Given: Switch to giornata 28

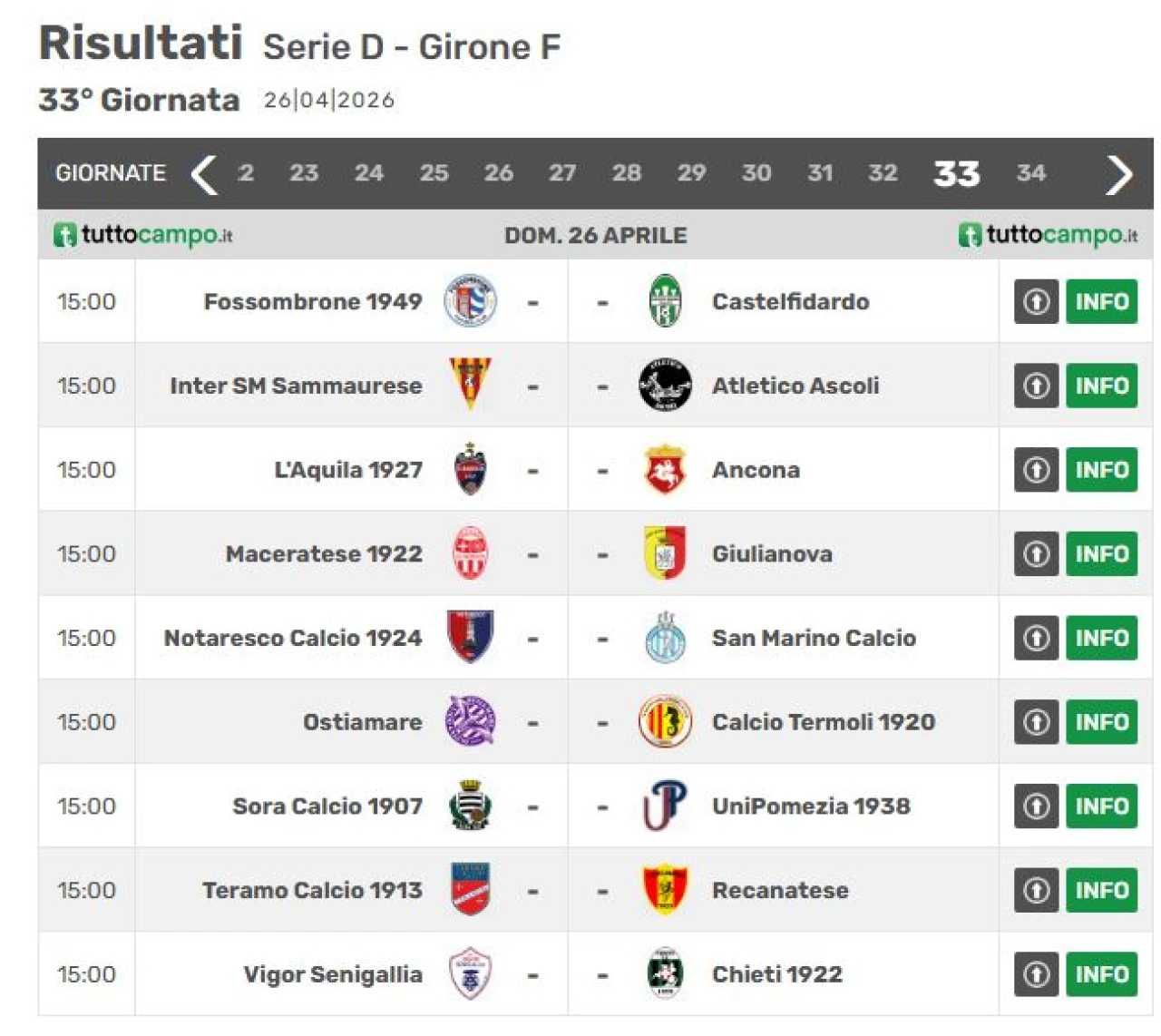Looking at the screenshot, I should point(626,173).
